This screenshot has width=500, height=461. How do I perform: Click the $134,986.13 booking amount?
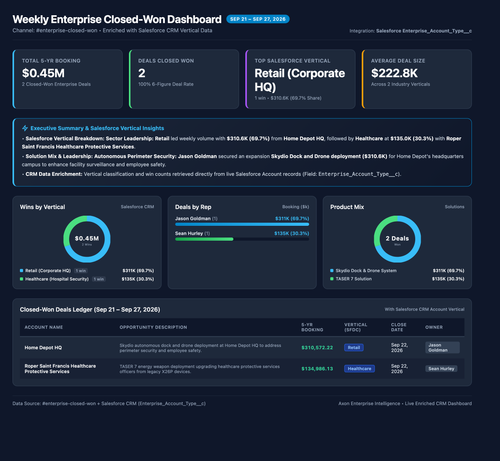pyautogui.click(x=317, y=369)
